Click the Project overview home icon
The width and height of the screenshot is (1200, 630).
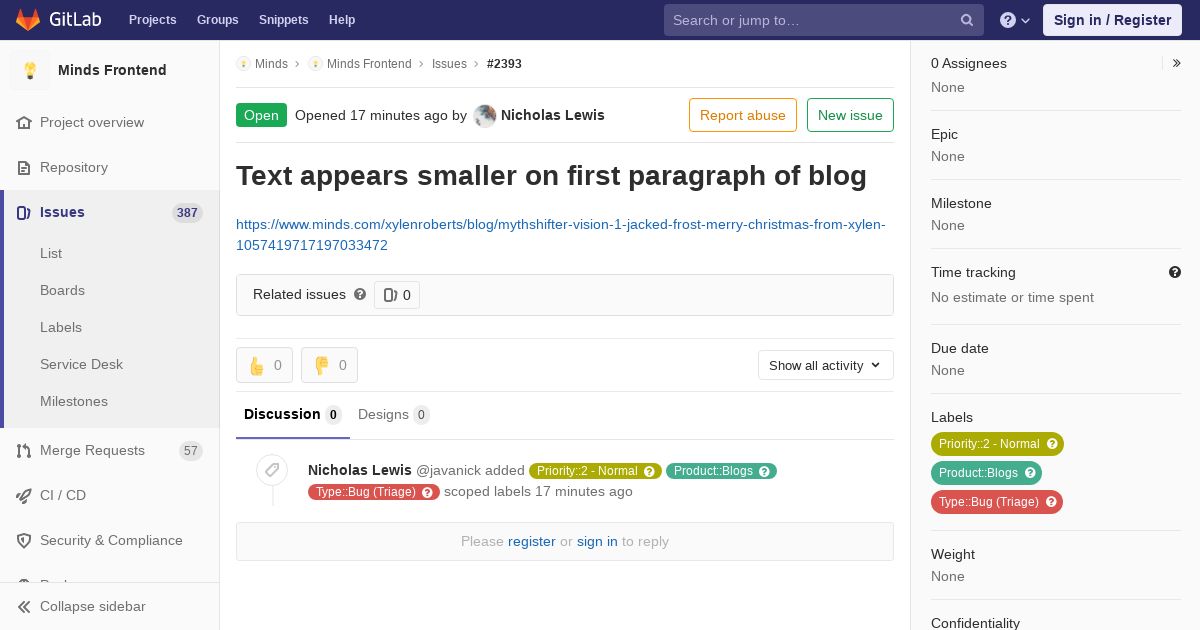pyautogui.click(x=24, y=123)
